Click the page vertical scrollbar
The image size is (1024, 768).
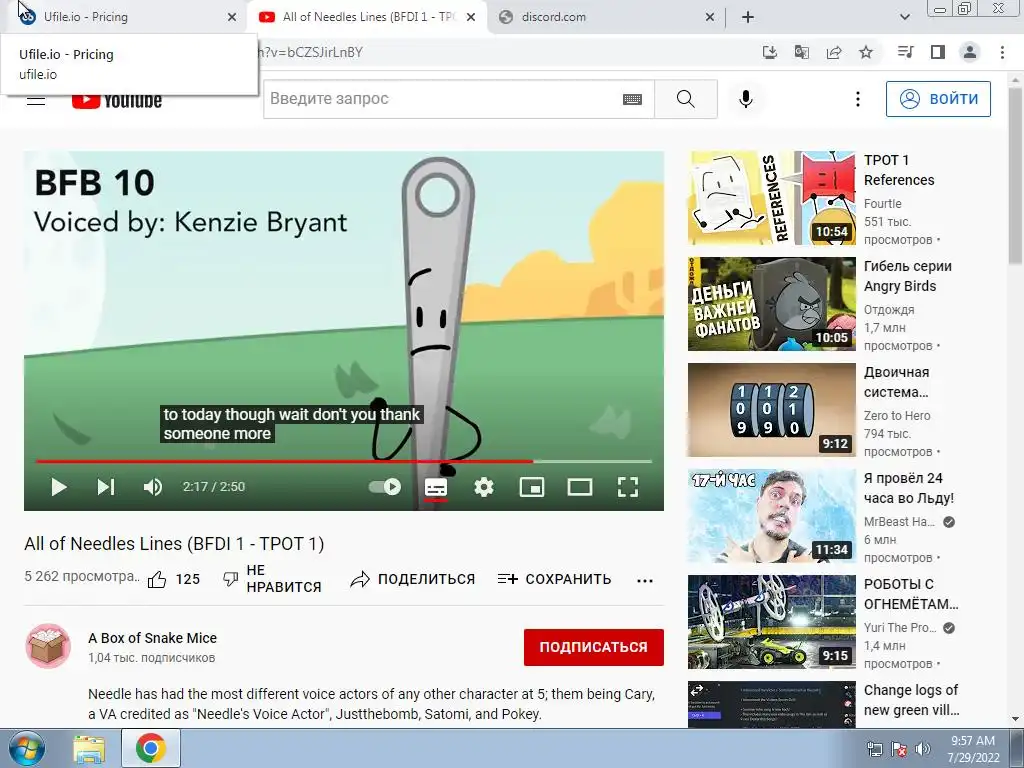tap(1015, 176)
